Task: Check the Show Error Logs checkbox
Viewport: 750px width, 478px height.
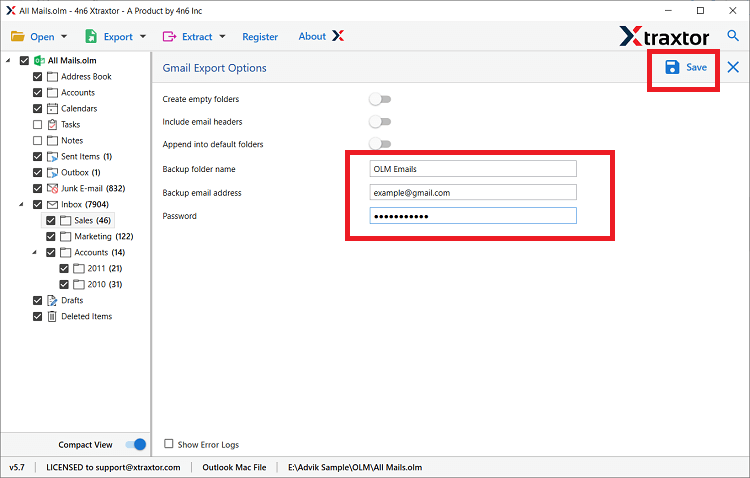Action: click(x=168, y=444)
